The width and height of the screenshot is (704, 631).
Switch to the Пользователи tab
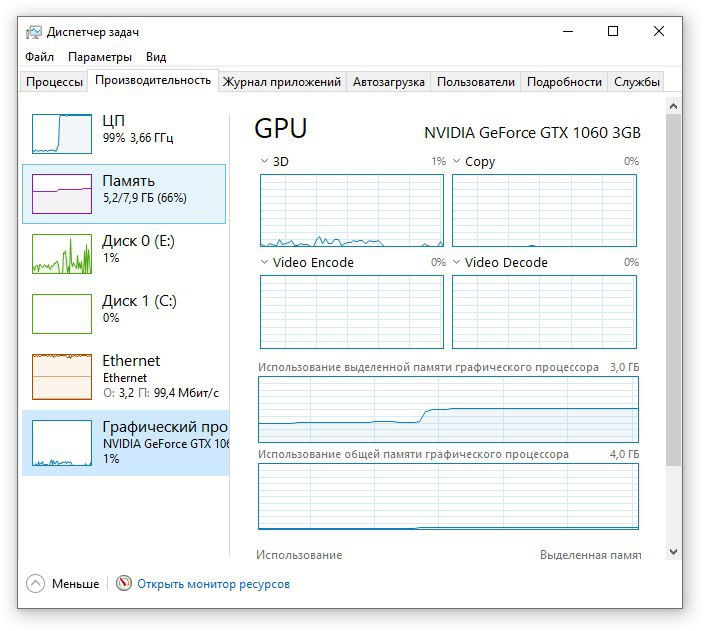(x=475, y=82)
